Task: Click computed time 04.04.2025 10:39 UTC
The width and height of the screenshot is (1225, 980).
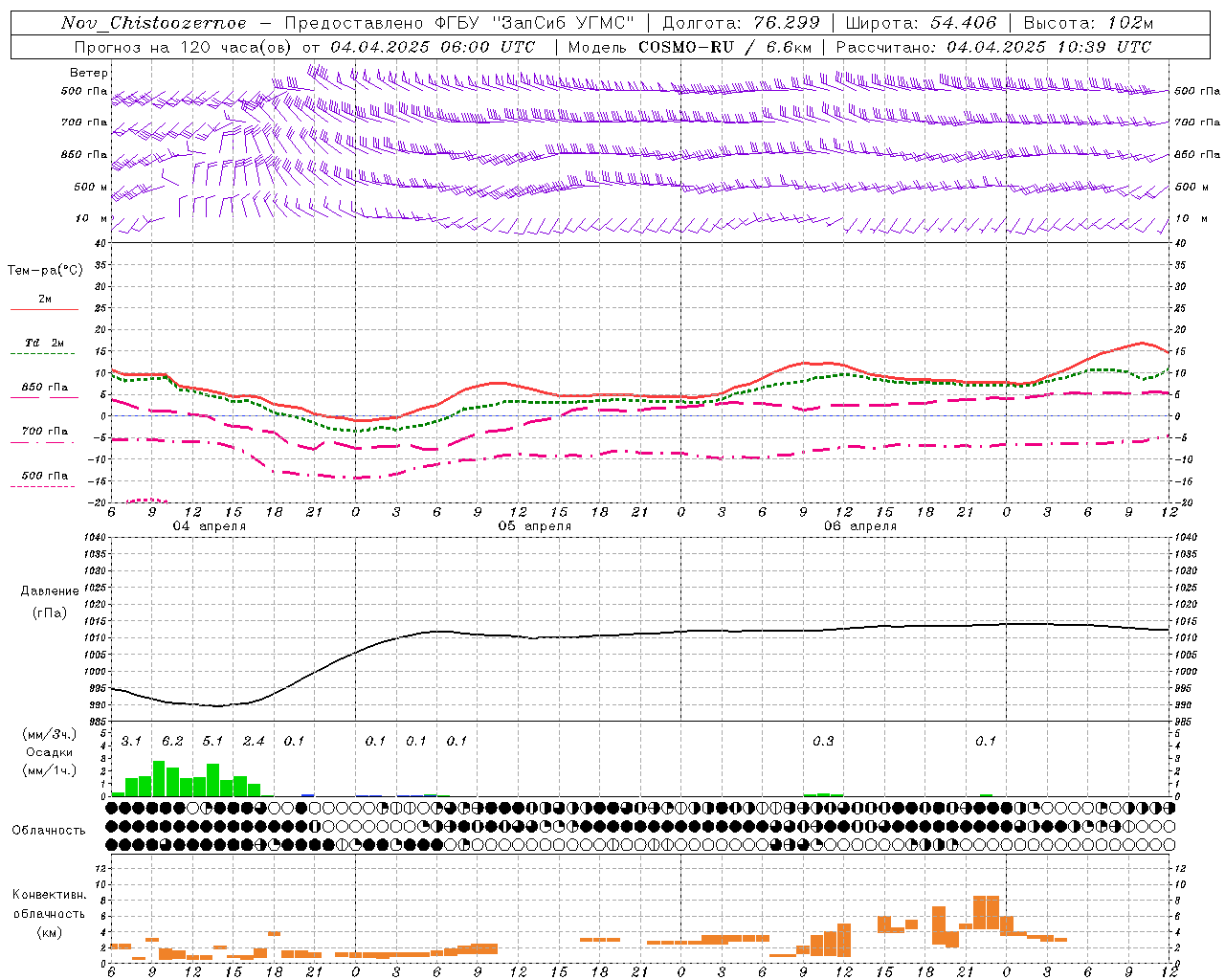Action: pyautogui.click(x=1049, y=47)
